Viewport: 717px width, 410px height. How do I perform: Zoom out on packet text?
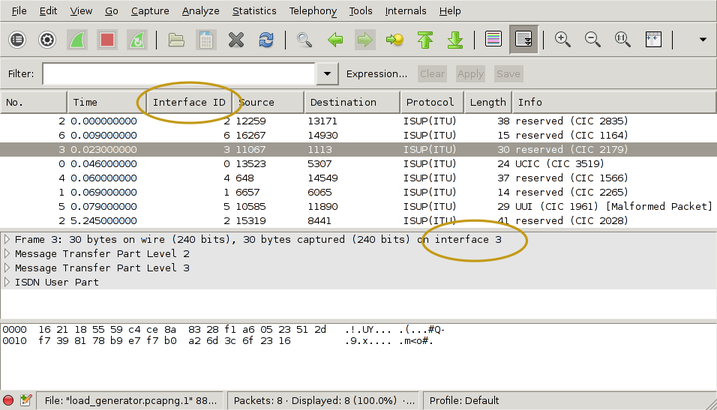coord(593,40)
